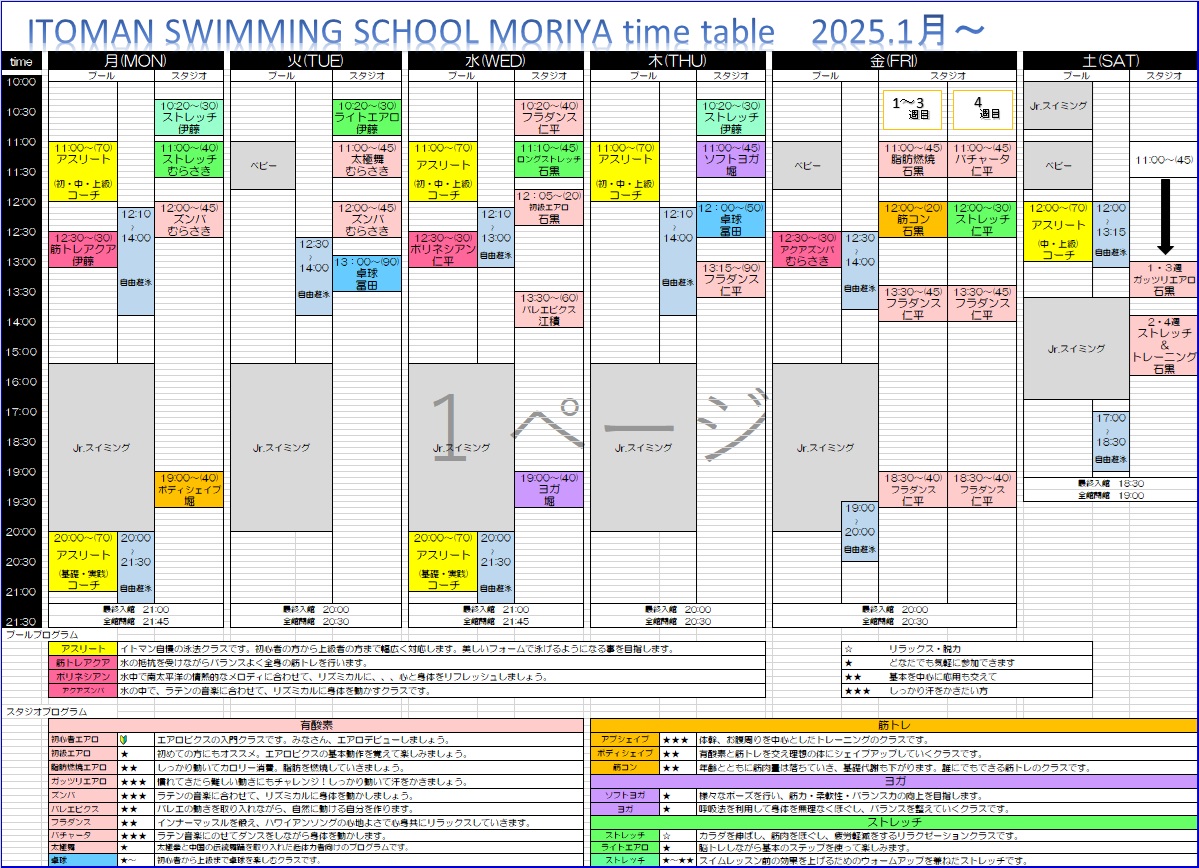Select Thursday's 13:15~(90) フラダンス 仁平 class
The height and width of the screenshot is (868, 1199).
[731, 279]
